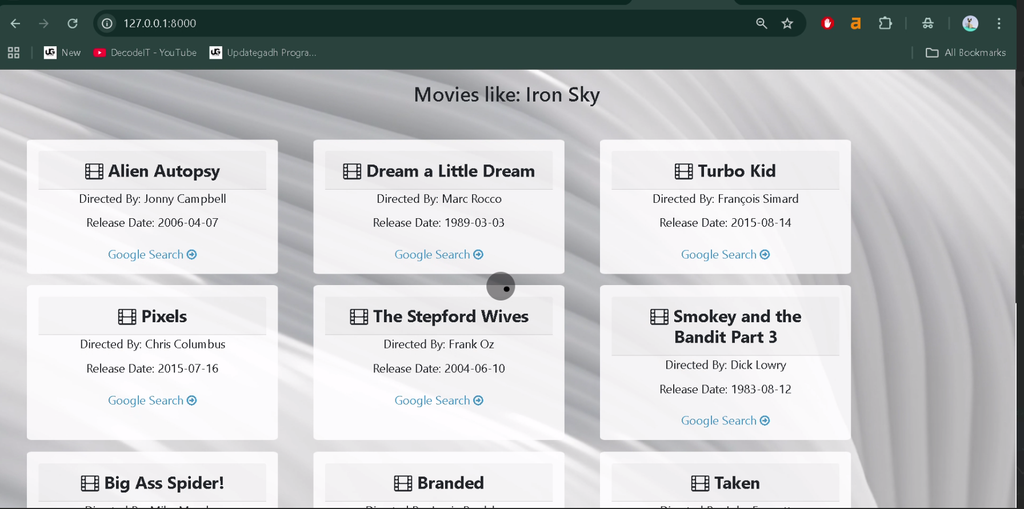The height and width of the screenshot is (509, 1024).
Task: Open Google Search for Pixels
Action: click(x=152, y=401)
